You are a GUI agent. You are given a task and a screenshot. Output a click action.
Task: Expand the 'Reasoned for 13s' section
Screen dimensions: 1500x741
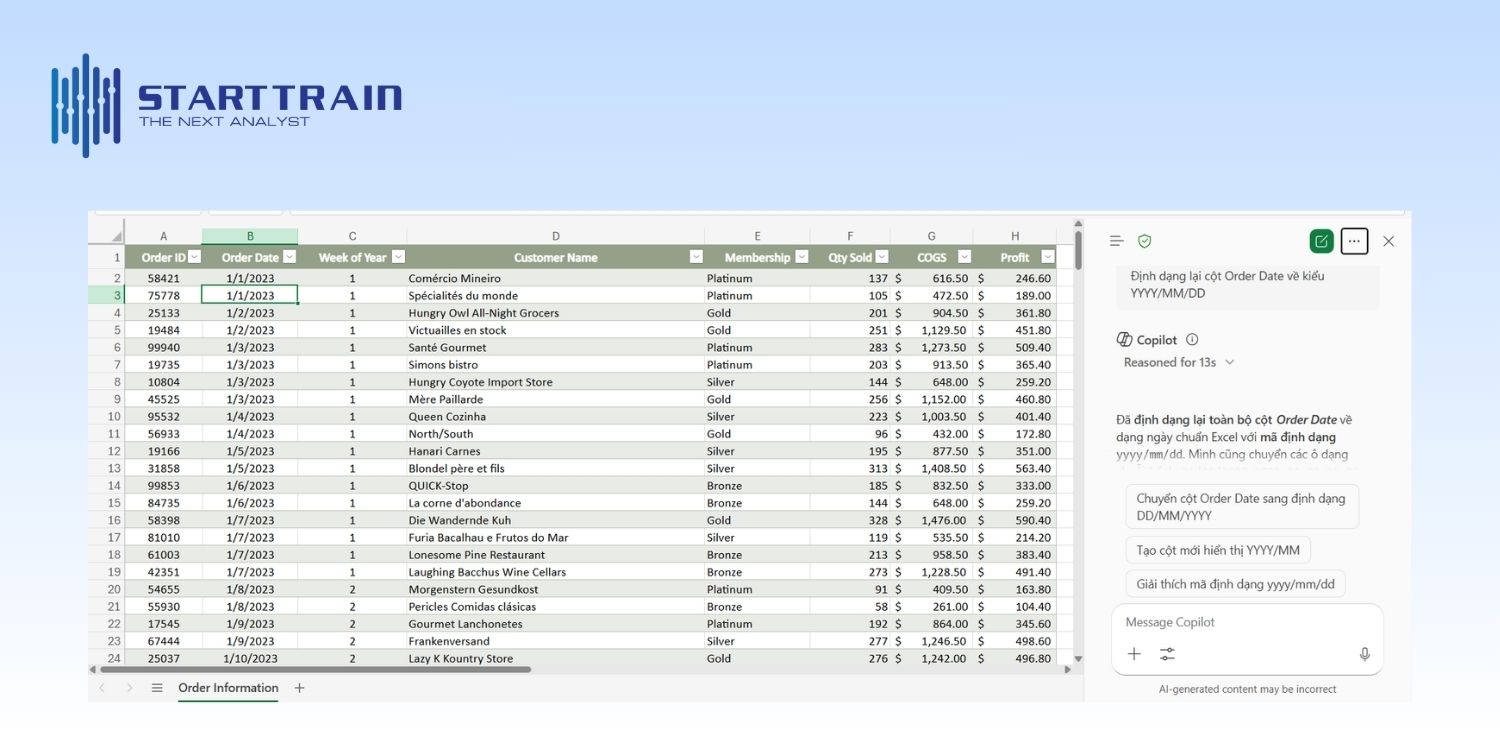coord(1178,362)
